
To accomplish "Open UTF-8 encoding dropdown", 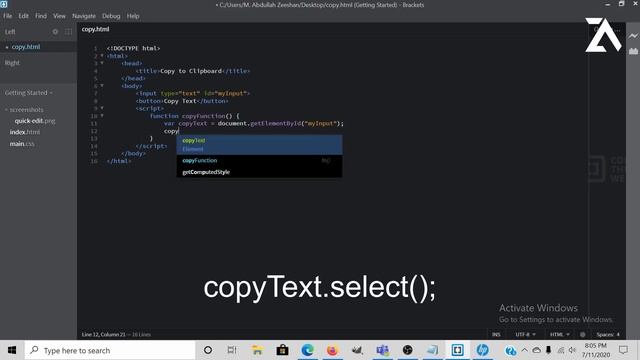I will click(x=525, y=334).
